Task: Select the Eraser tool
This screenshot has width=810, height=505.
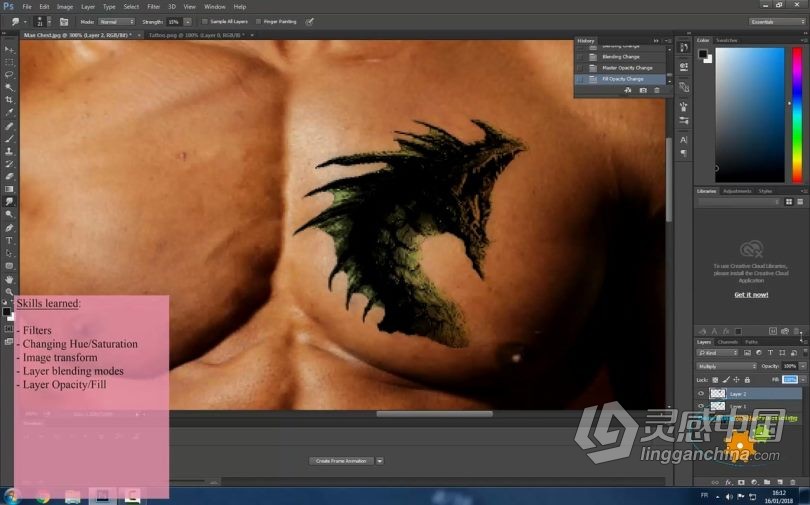Action: (x=9, y=176)
